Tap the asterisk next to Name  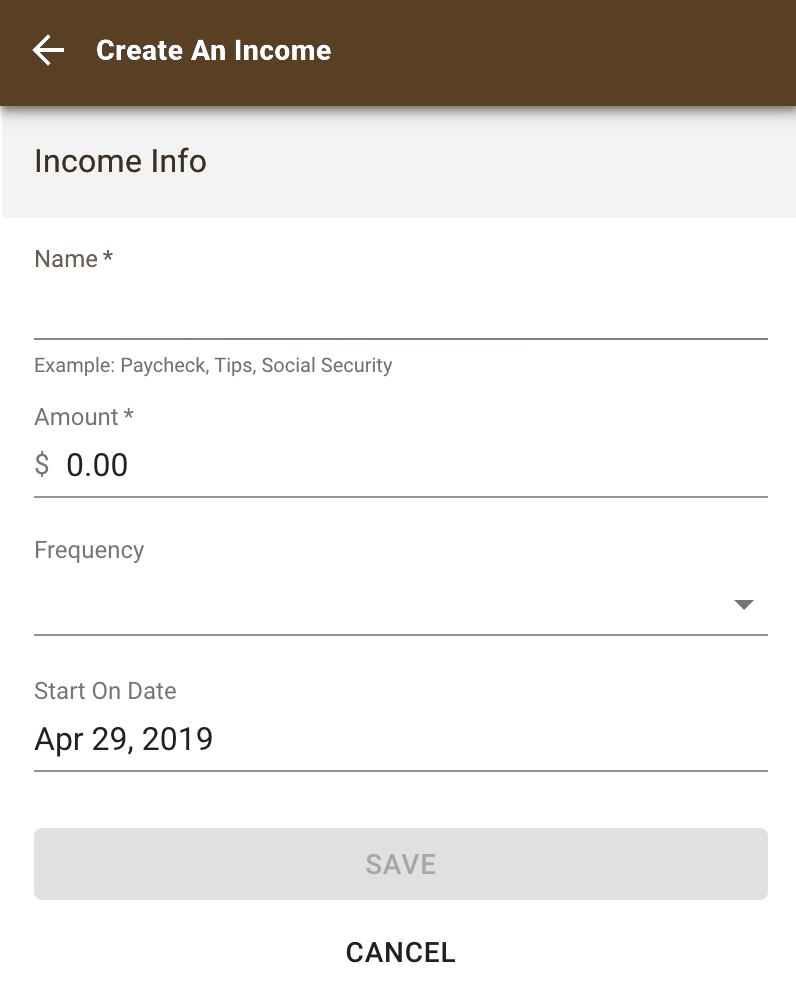pos(108,256)
